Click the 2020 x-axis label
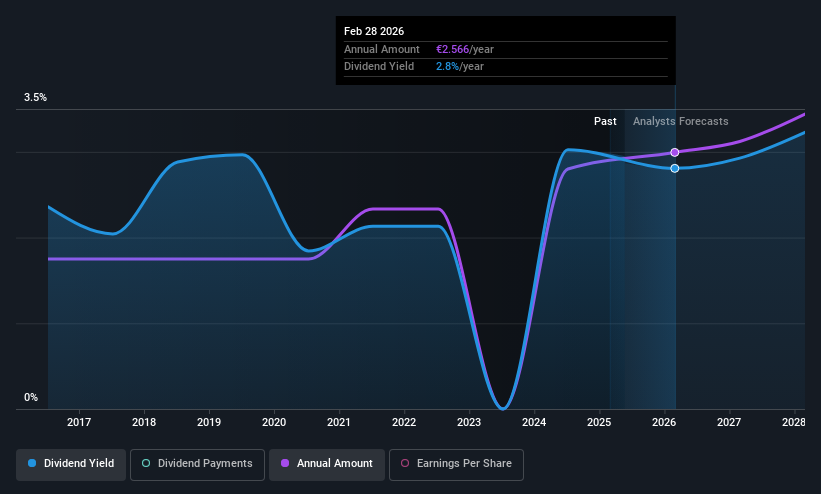821x494 pixels. [274, 422]
